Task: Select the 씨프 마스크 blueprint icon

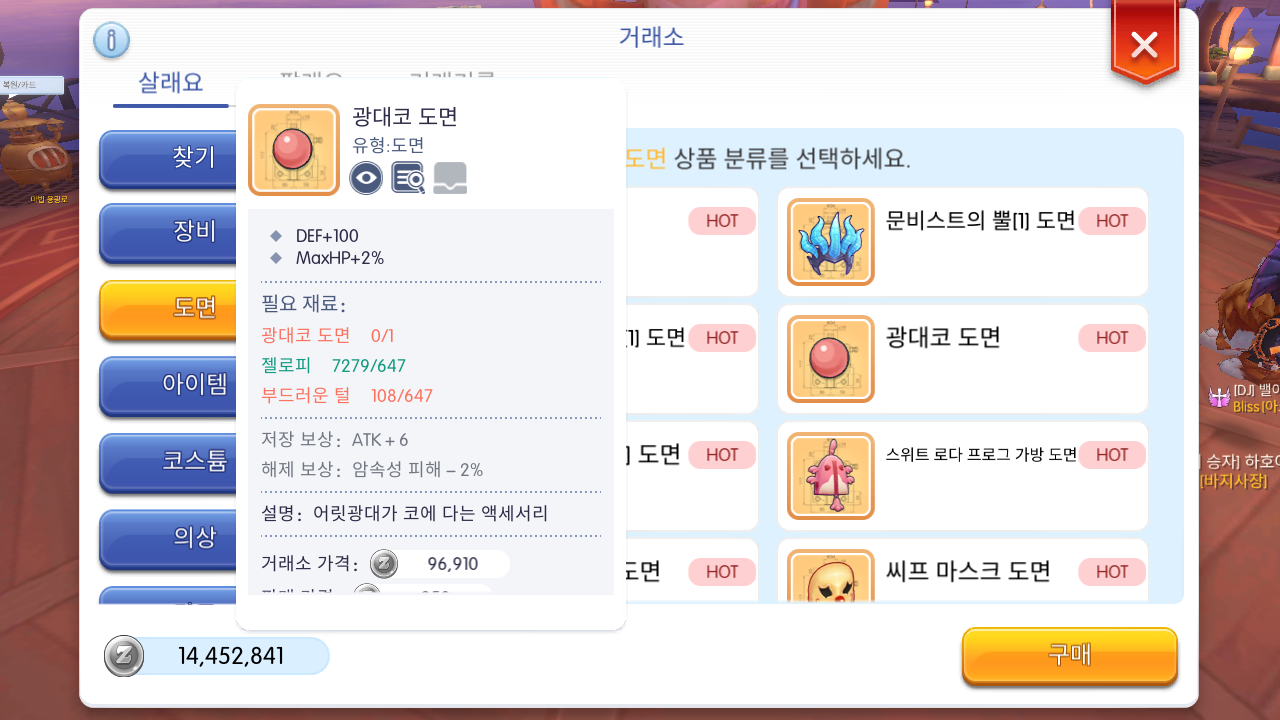Action: [x=831, y=577]
